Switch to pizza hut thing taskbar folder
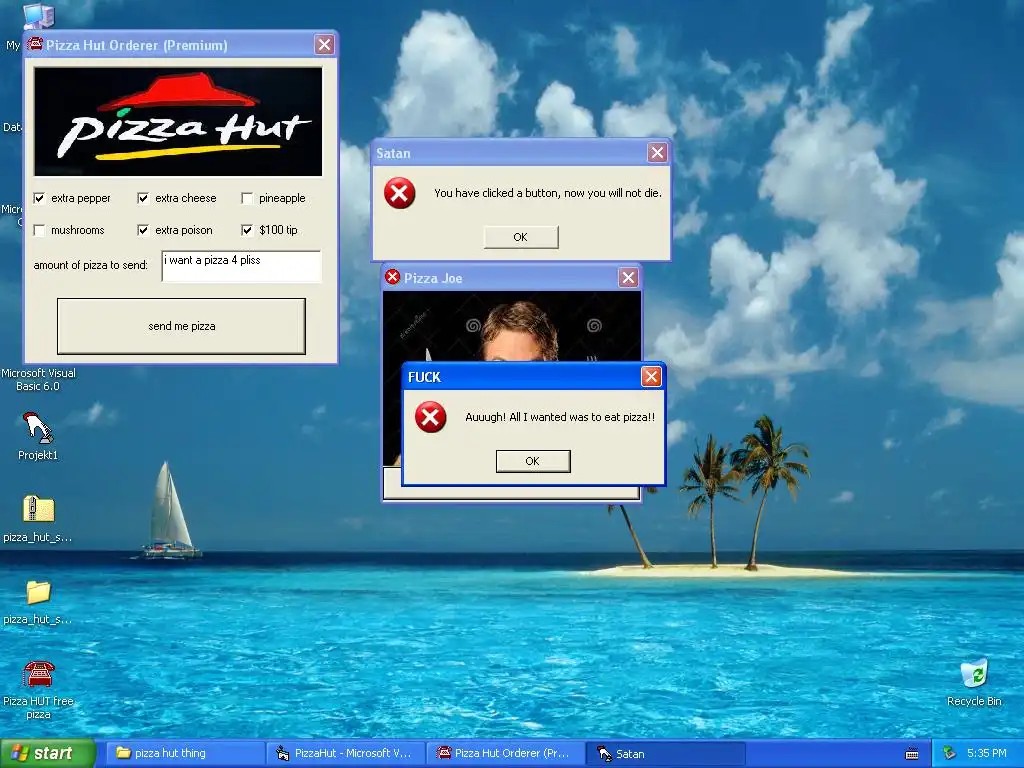Image resolution: width=1024 pixels, height=768 pixels. pos(185,754)
